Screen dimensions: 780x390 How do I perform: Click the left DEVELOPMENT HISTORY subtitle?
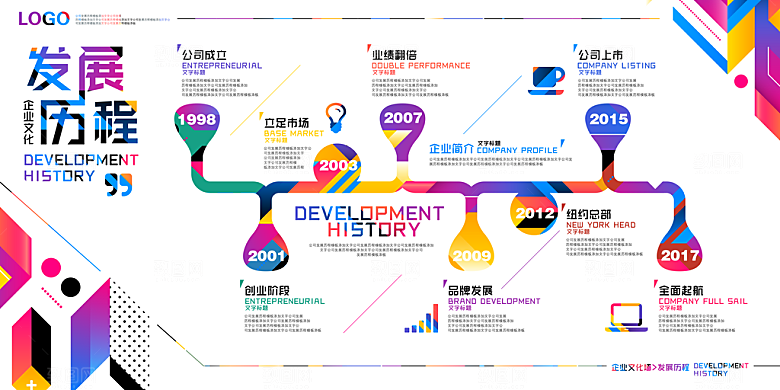click(x=81, y=168)
